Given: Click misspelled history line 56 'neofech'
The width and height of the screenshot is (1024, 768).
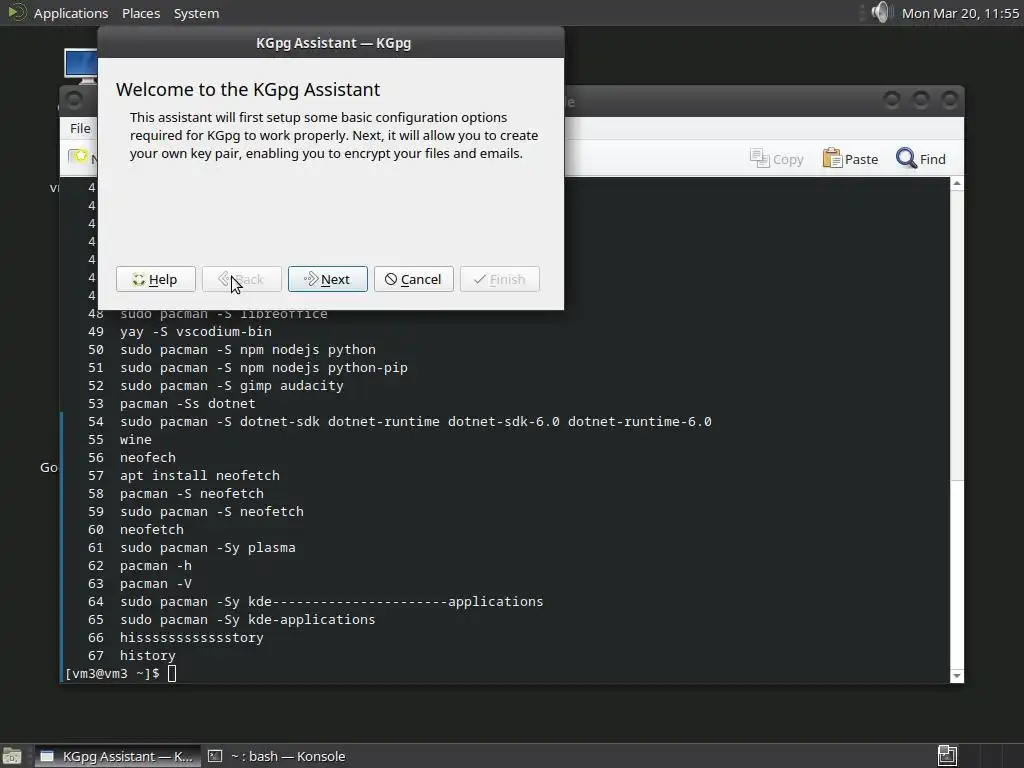Looking at the screenshot, I should tap(148, 457).
